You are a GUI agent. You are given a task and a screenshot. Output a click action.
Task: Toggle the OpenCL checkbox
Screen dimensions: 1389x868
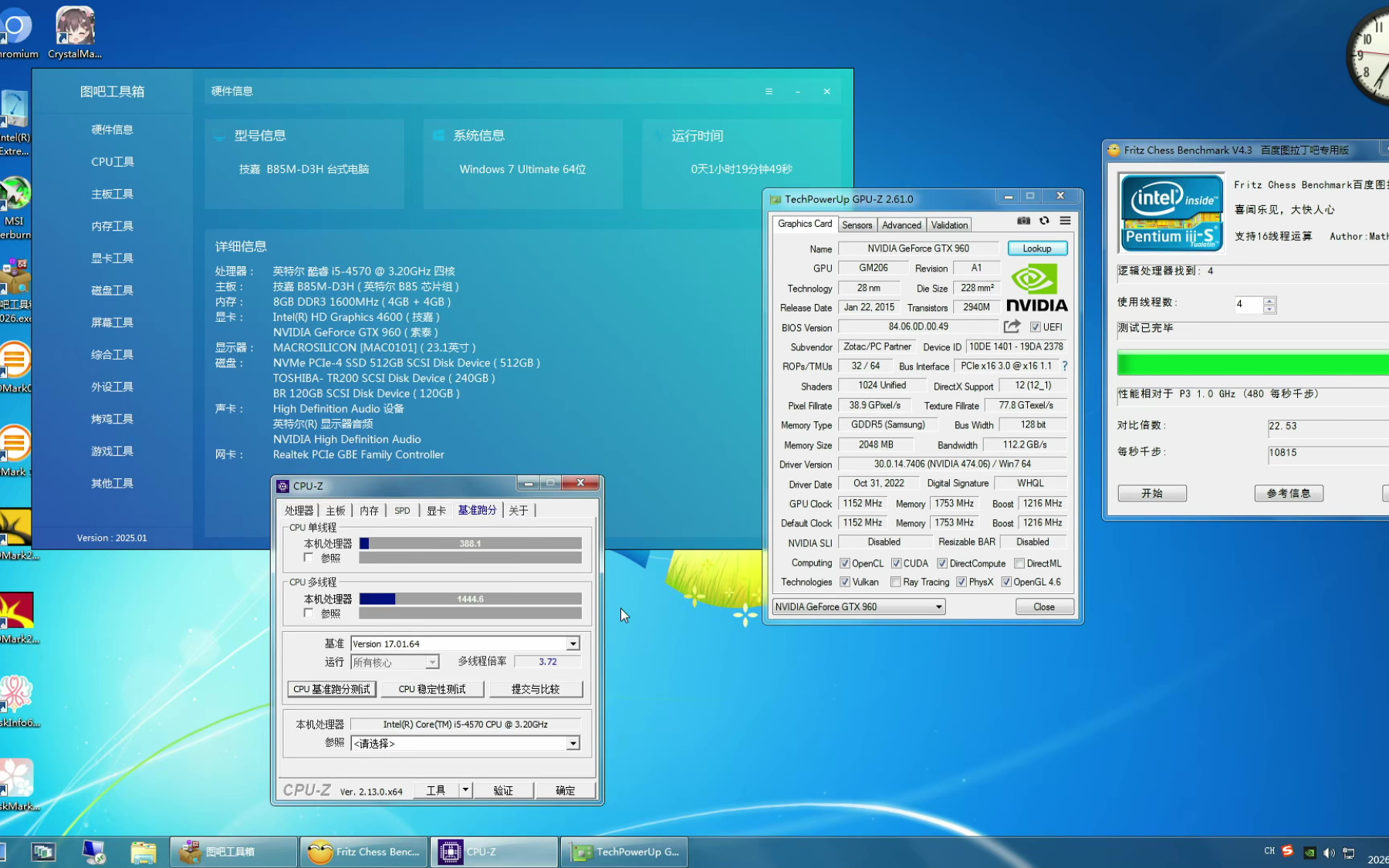click(x=845, y=563)
